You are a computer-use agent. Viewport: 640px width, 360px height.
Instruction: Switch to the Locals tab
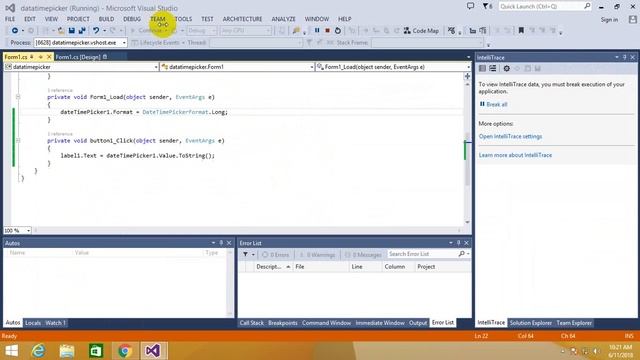point(33,323)
